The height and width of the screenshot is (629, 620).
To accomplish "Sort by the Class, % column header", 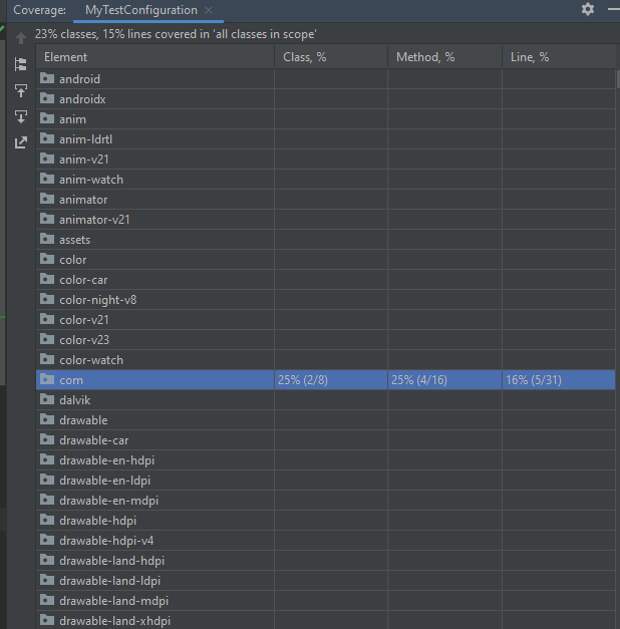I will (331, 57).
